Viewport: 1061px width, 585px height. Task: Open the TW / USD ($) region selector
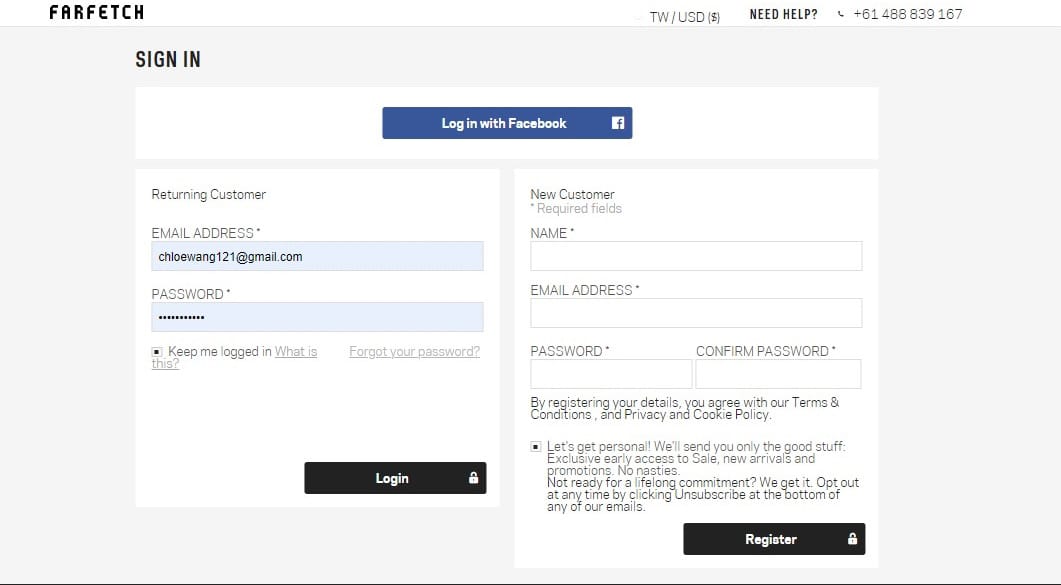pyautogui.click(x=684, y=17)
